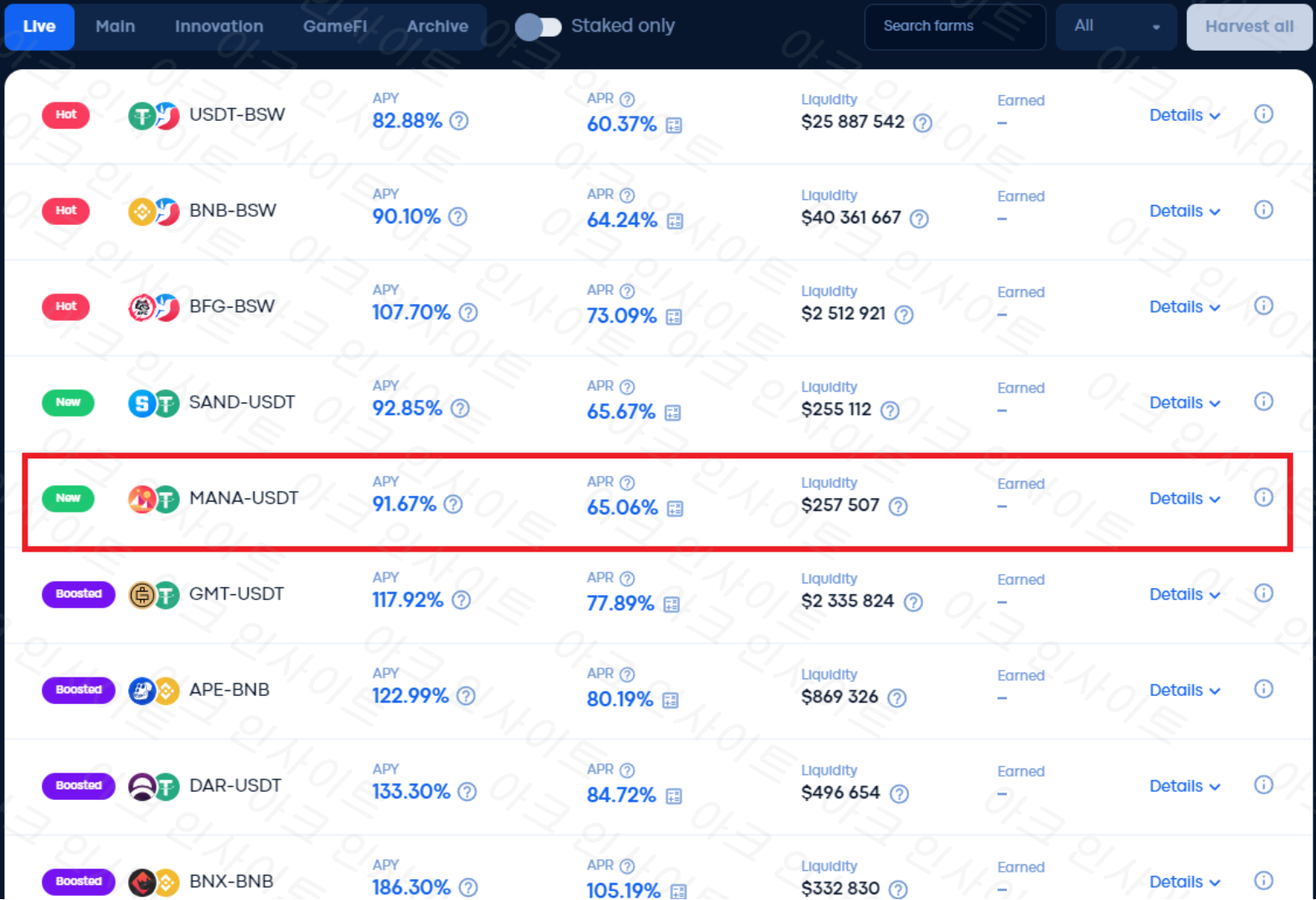Image resolution: width=1316 pixels, height=900 pixels.
Task: Expand Details for GMT-USDT farm
Action: point(1184,594)
